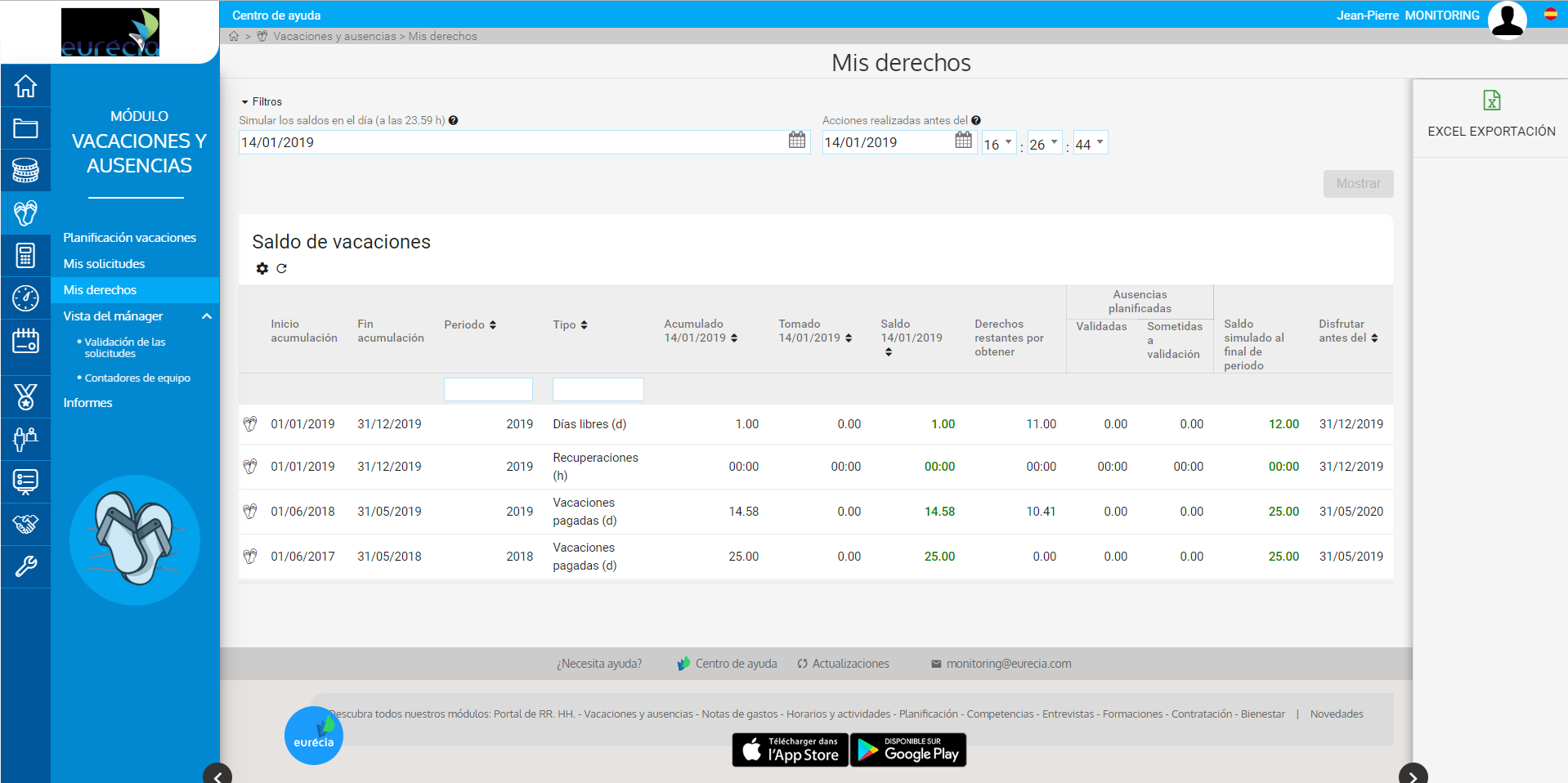Open the hour dropdown showing 16
The image size is (1568, 783).
click(x=999, y=143)
